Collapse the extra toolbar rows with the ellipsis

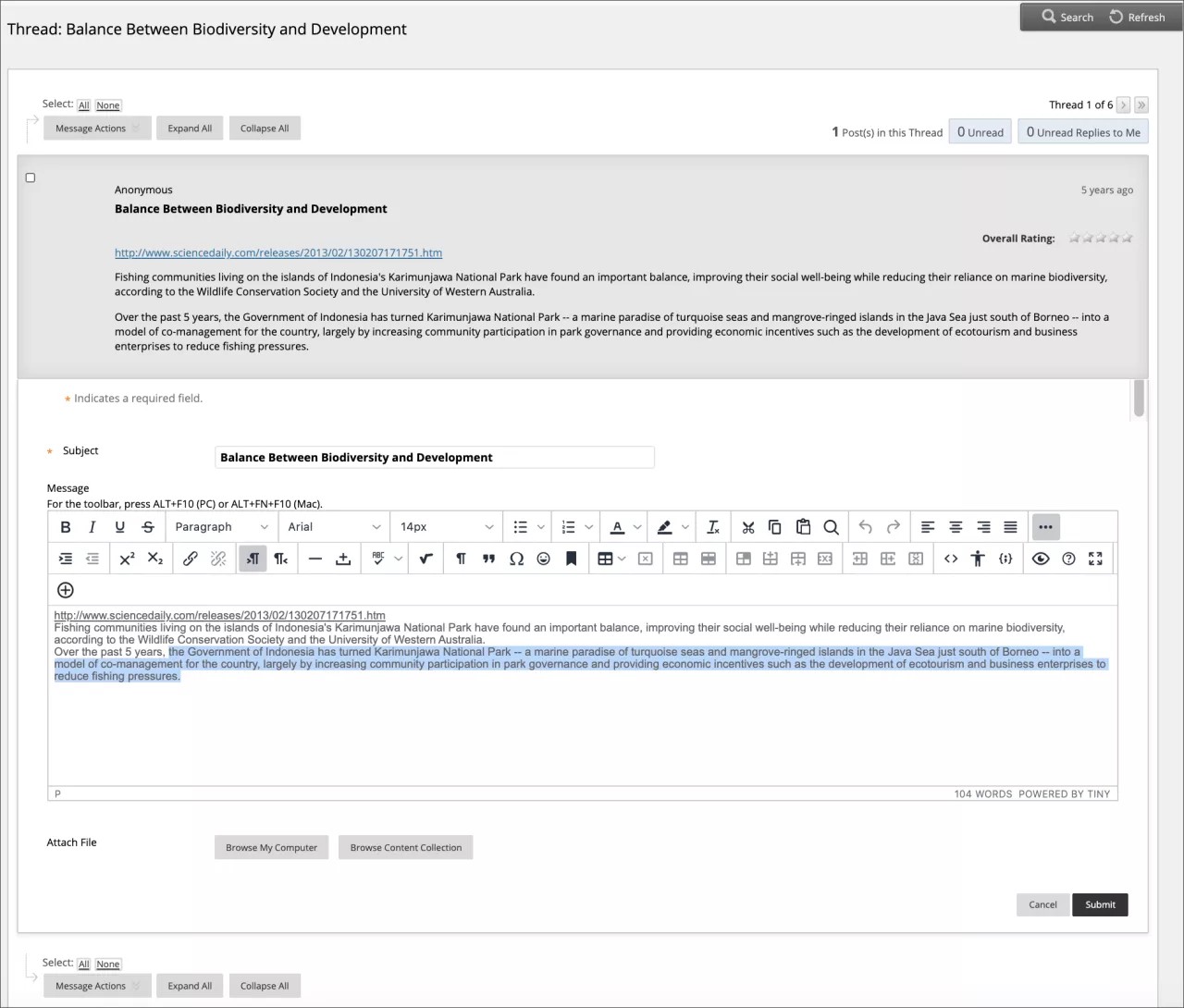1045,527
